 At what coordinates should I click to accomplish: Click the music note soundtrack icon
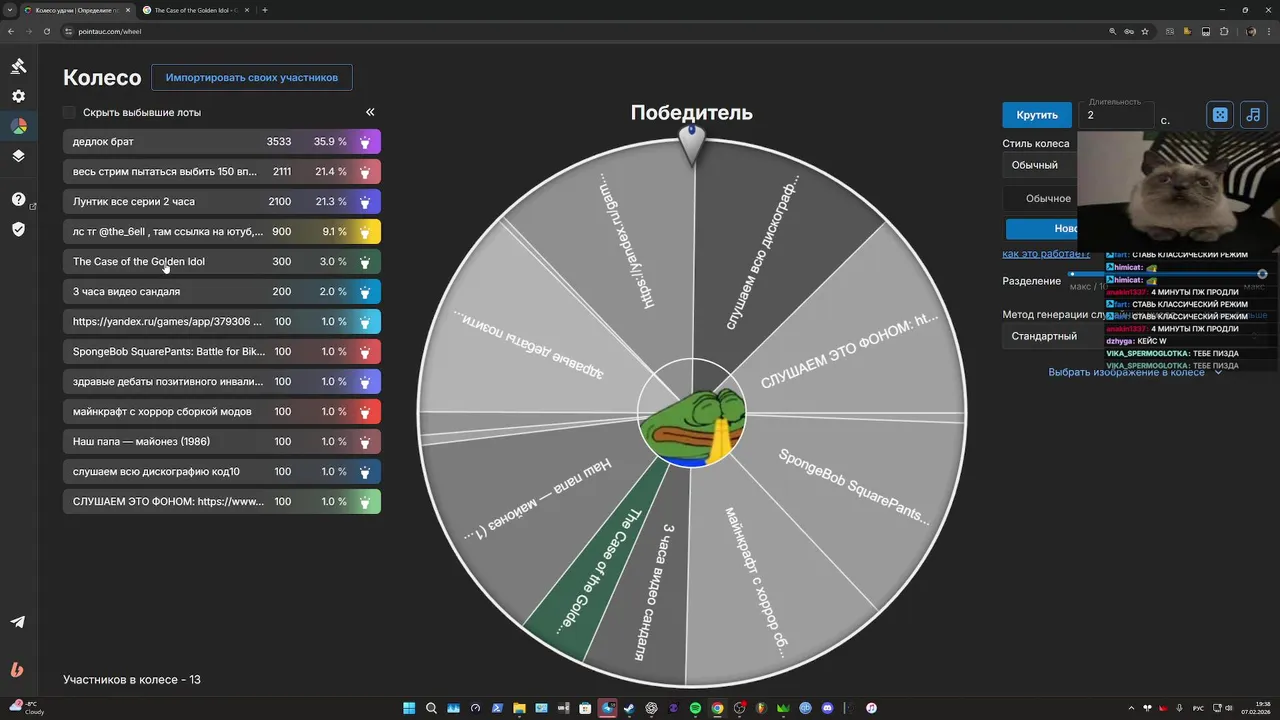(1253, 115)
